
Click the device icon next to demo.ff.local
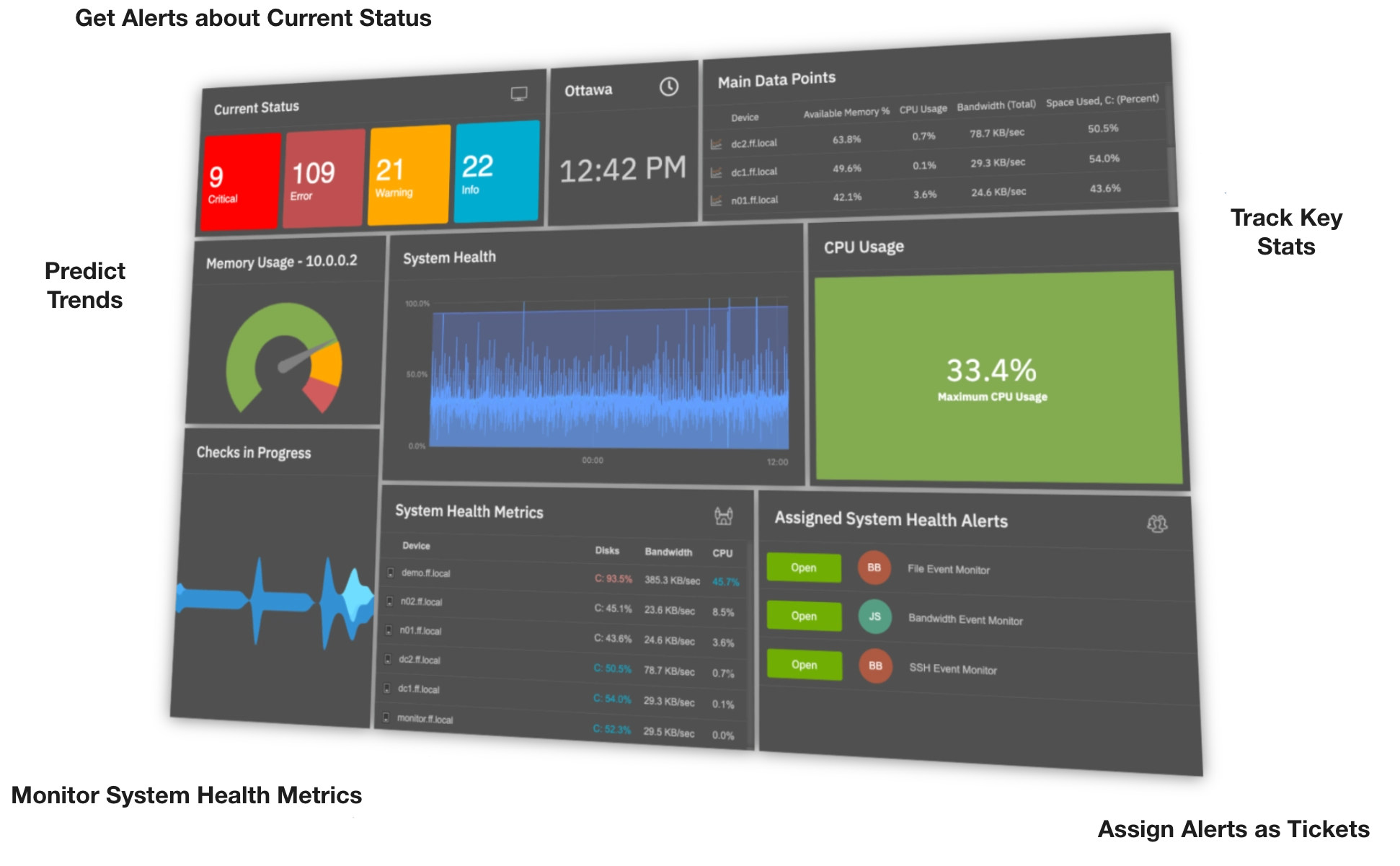[390, 574]
